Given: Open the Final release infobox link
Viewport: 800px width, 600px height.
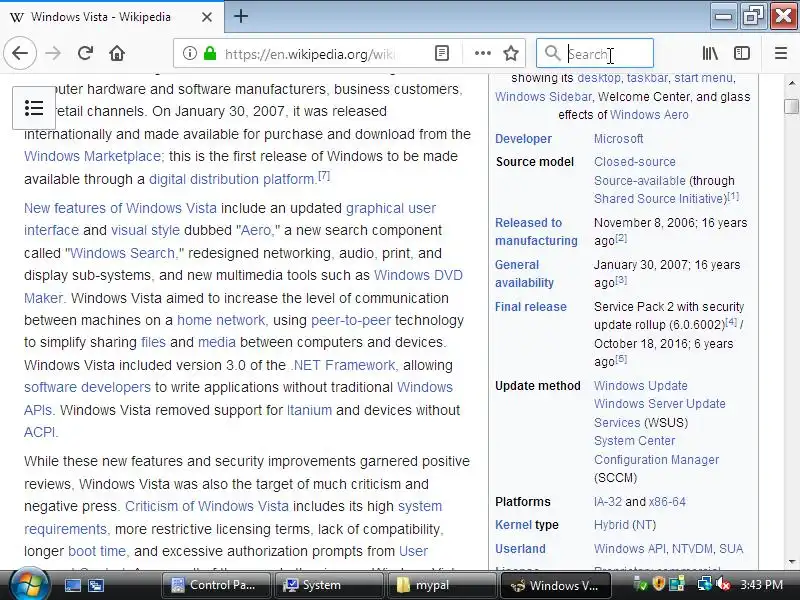Looking at the screenshot, I should [x=531, y=307].
